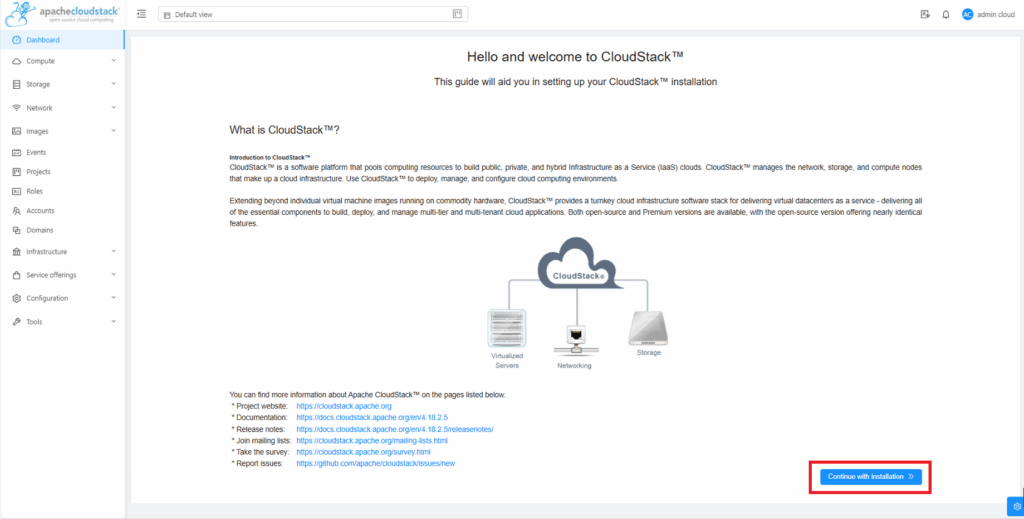Click the CloudStack cloud diagram image
The height and width of the screenshot is (519, 1024).
[579, 264]
